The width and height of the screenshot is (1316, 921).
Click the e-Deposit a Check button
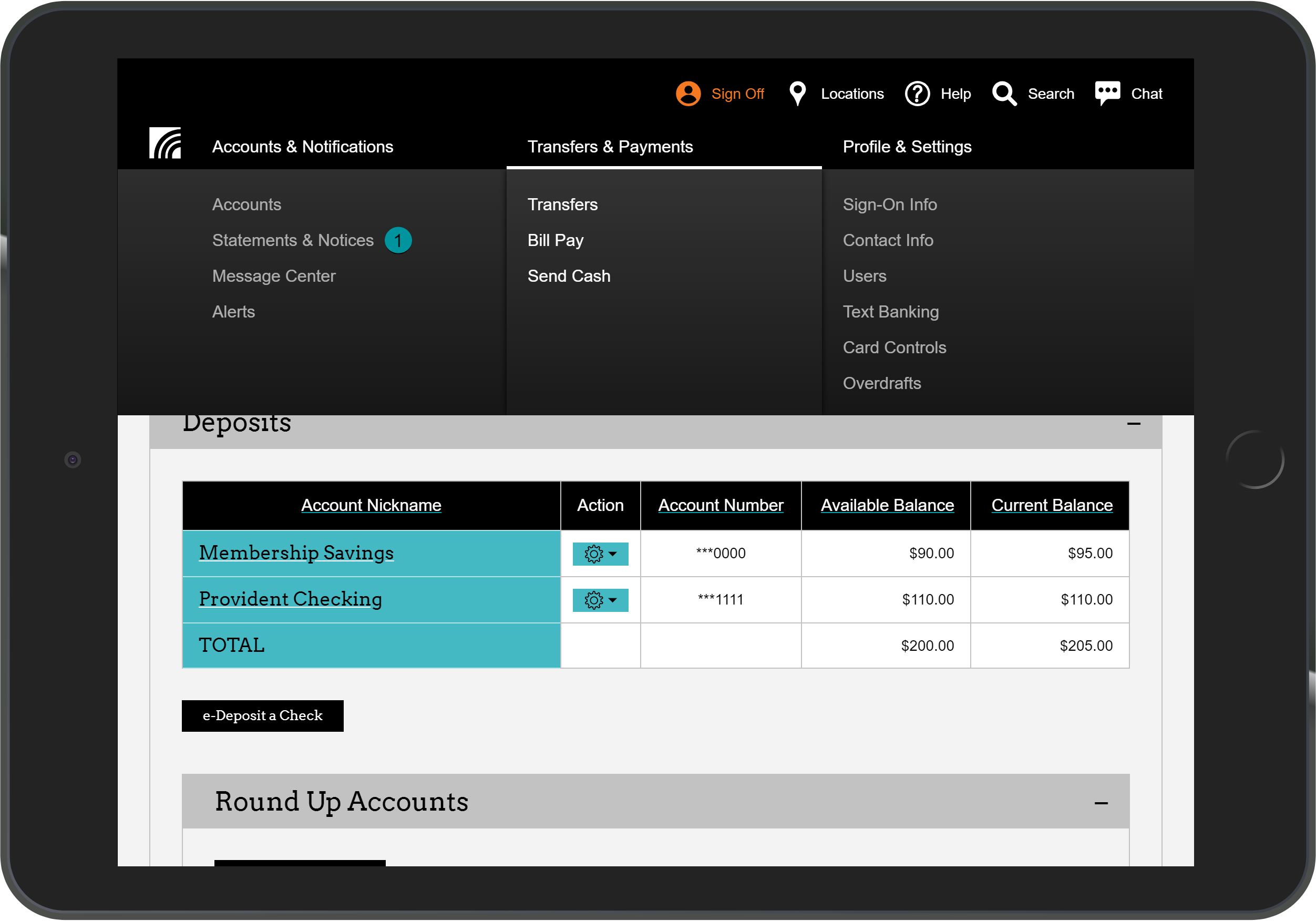262,715
